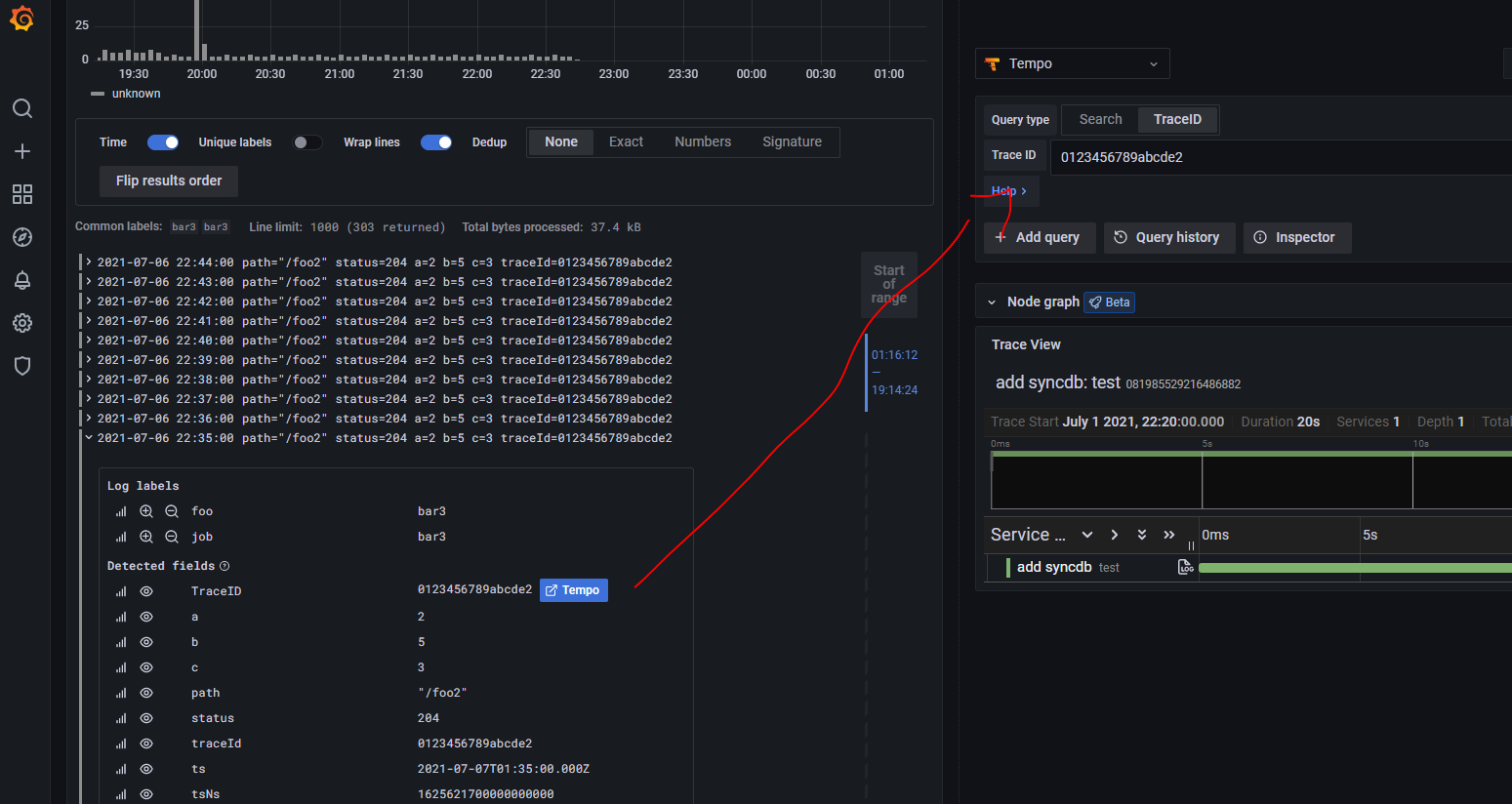Jump to Start of range
1512x804 pixels.
click(889, 285)
